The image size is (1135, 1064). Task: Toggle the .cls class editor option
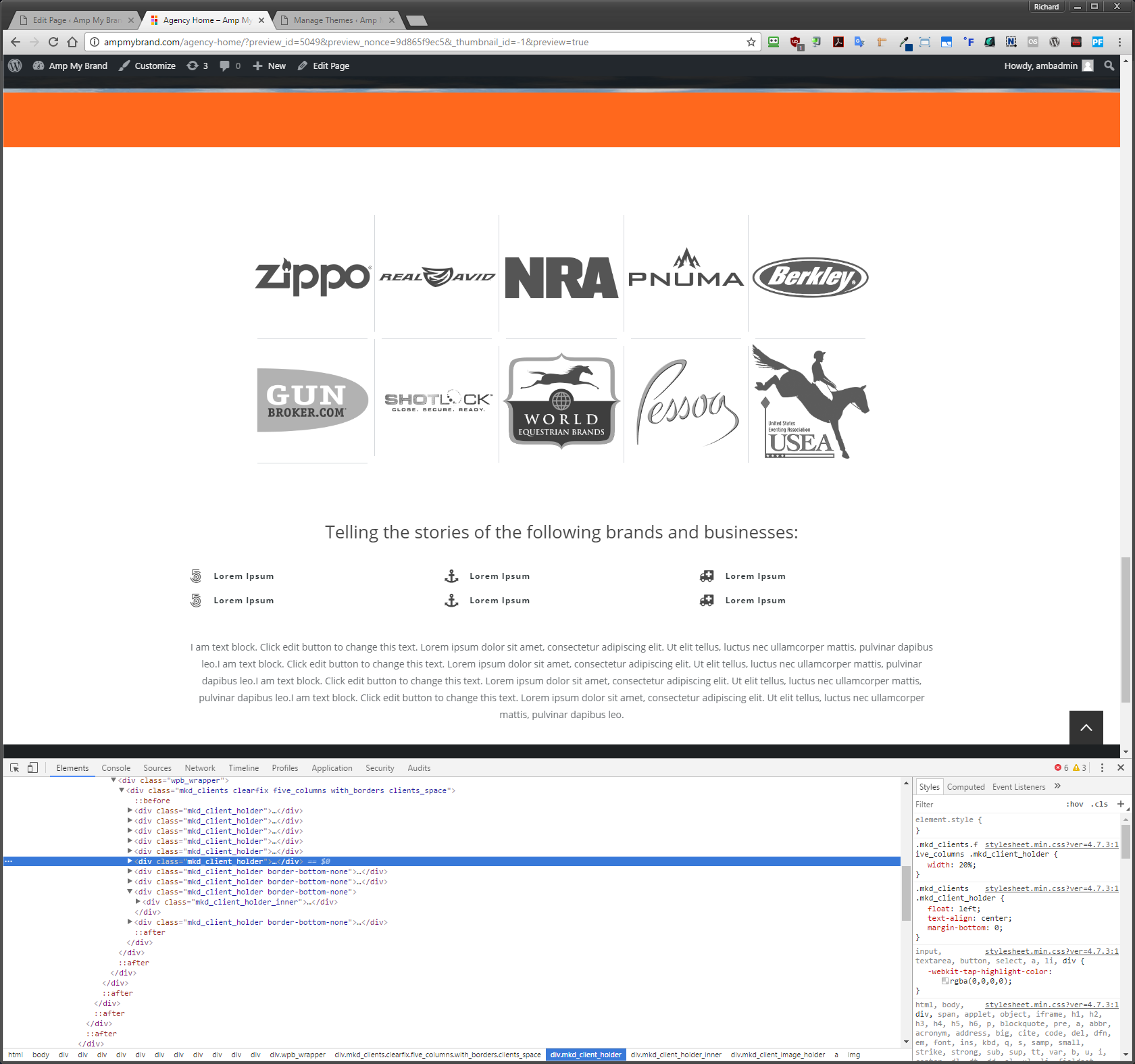click(x=1099, y=804)
